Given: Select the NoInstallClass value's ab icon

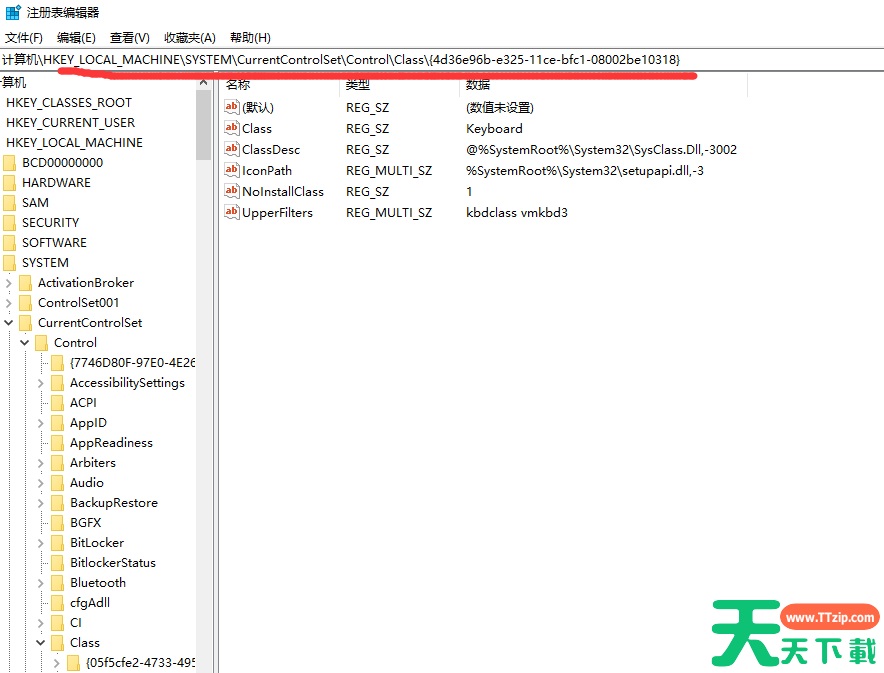Looking at the screenshot, I should [x=232, y=191].
